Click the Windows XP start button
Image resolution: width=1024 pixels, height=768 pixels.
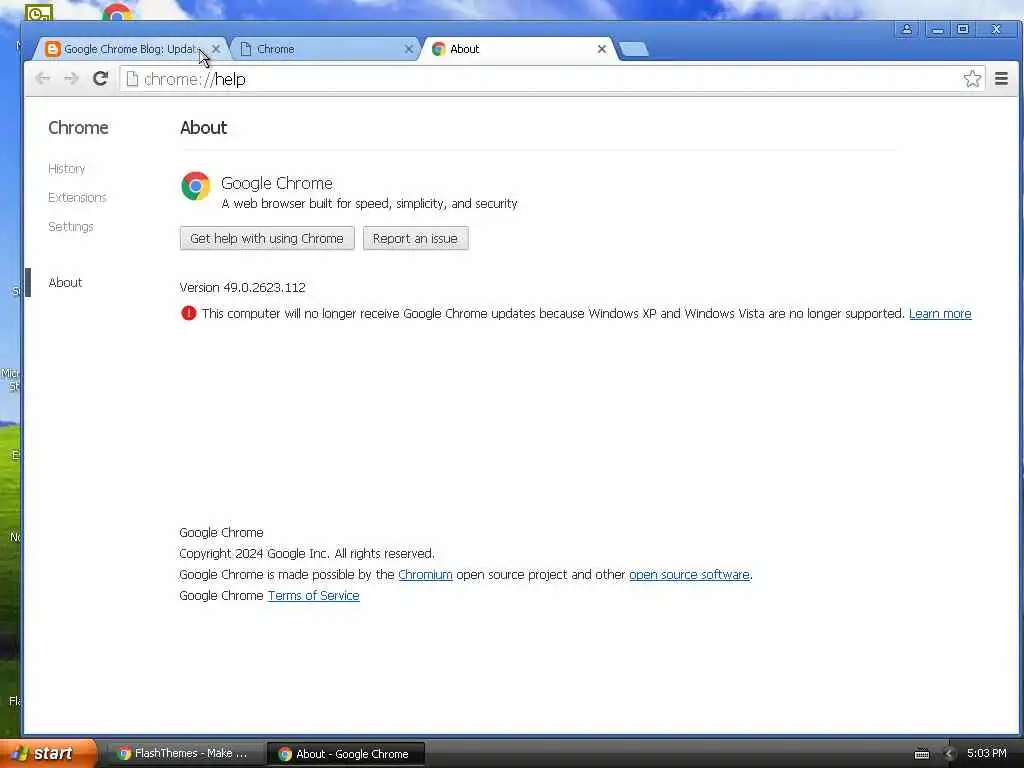47,753
